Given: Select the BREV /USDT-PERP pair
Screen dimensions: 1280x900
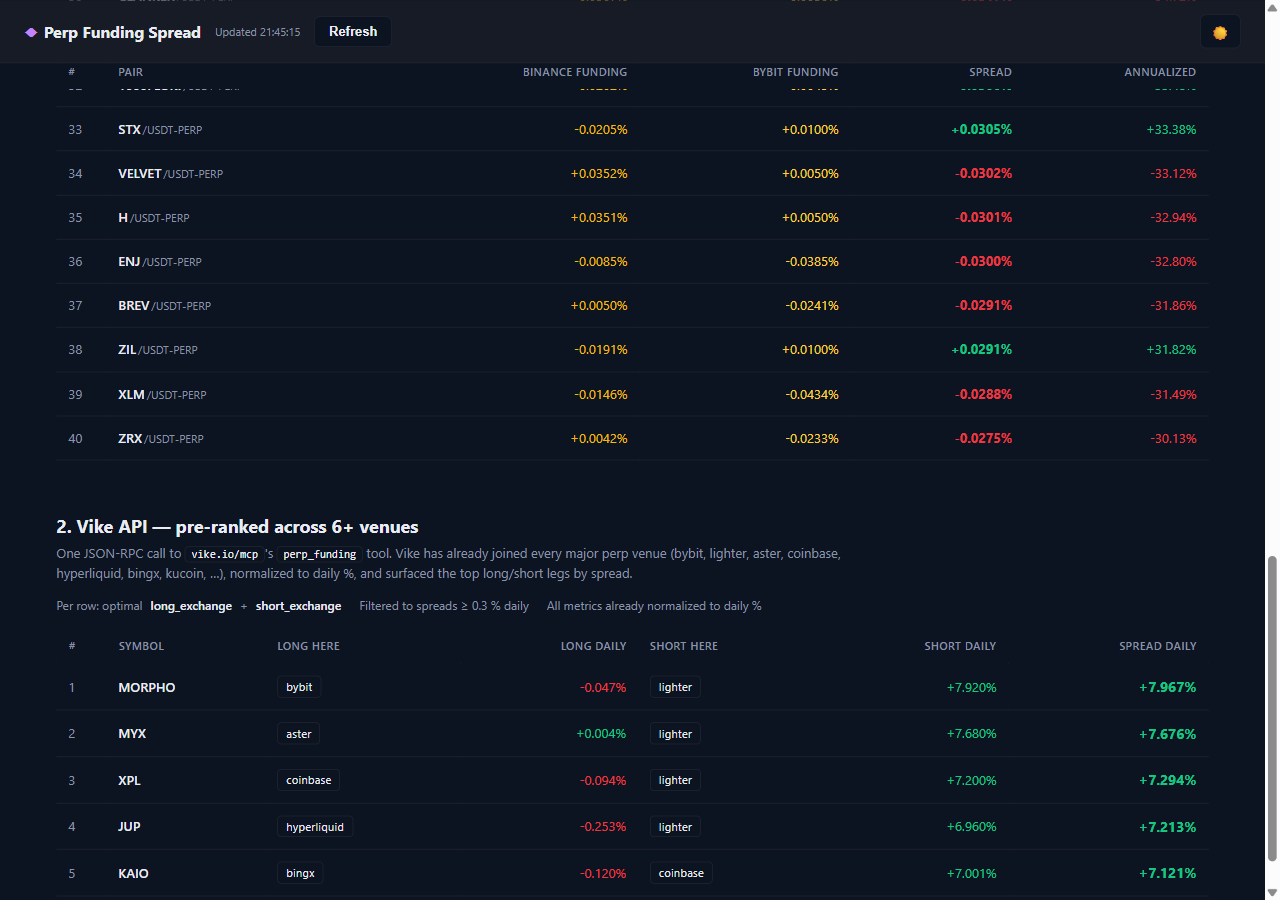Looking at the screenshot, I should (x=164, y=305).
